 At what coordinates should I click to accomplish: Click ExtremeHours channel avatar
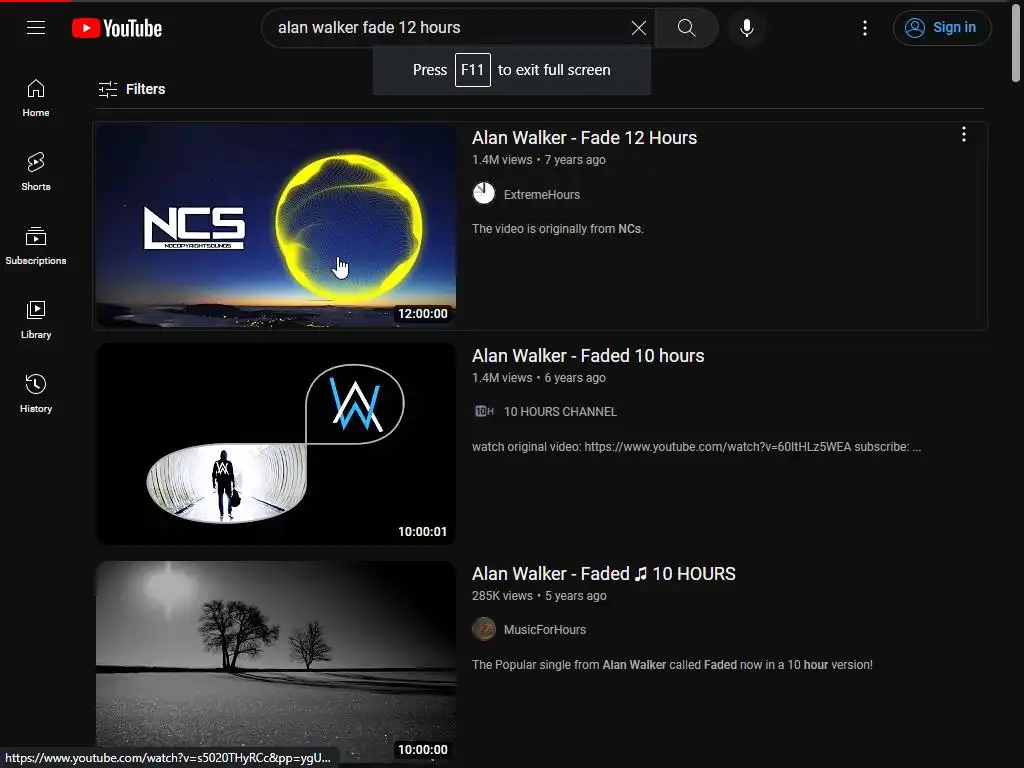484,193
